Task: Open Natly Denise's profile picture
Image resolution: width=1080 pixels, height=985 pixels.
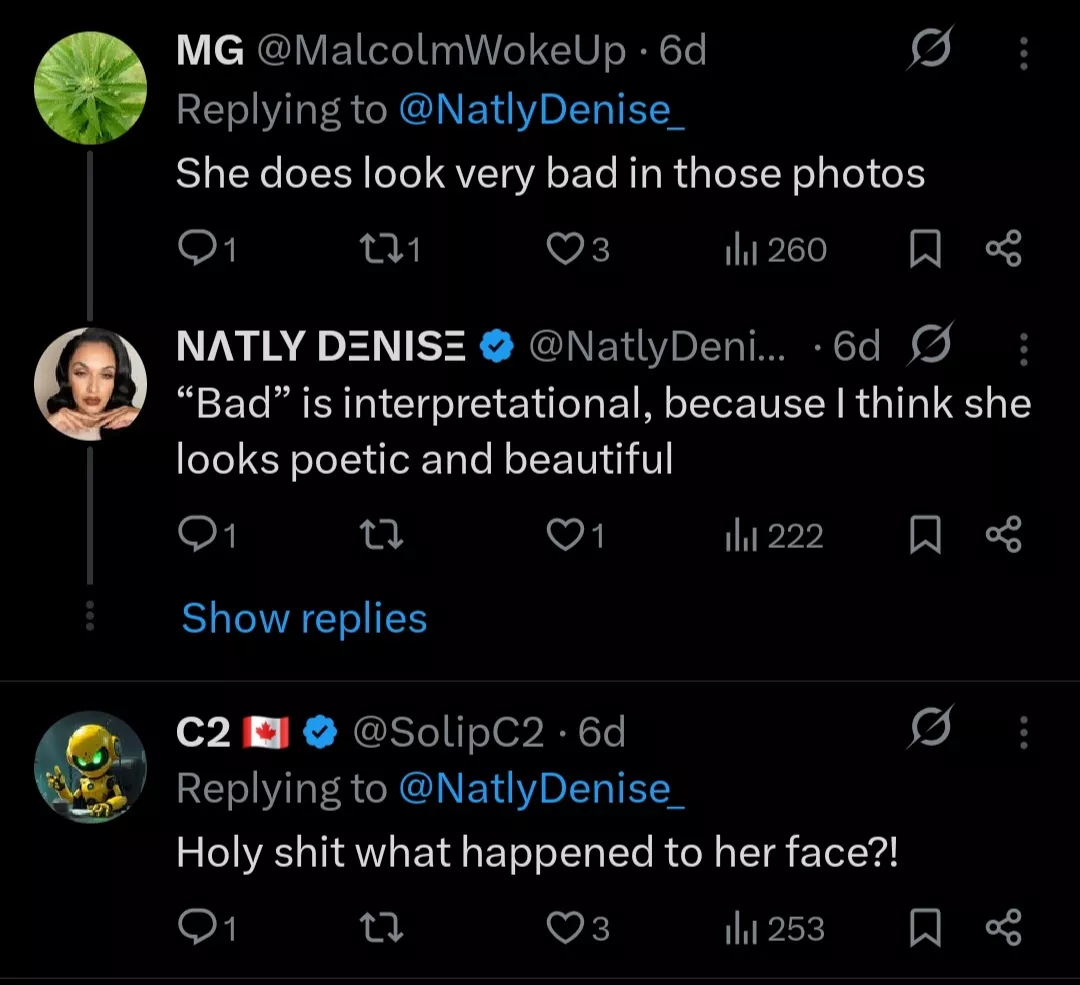Action: click(90, 384)
